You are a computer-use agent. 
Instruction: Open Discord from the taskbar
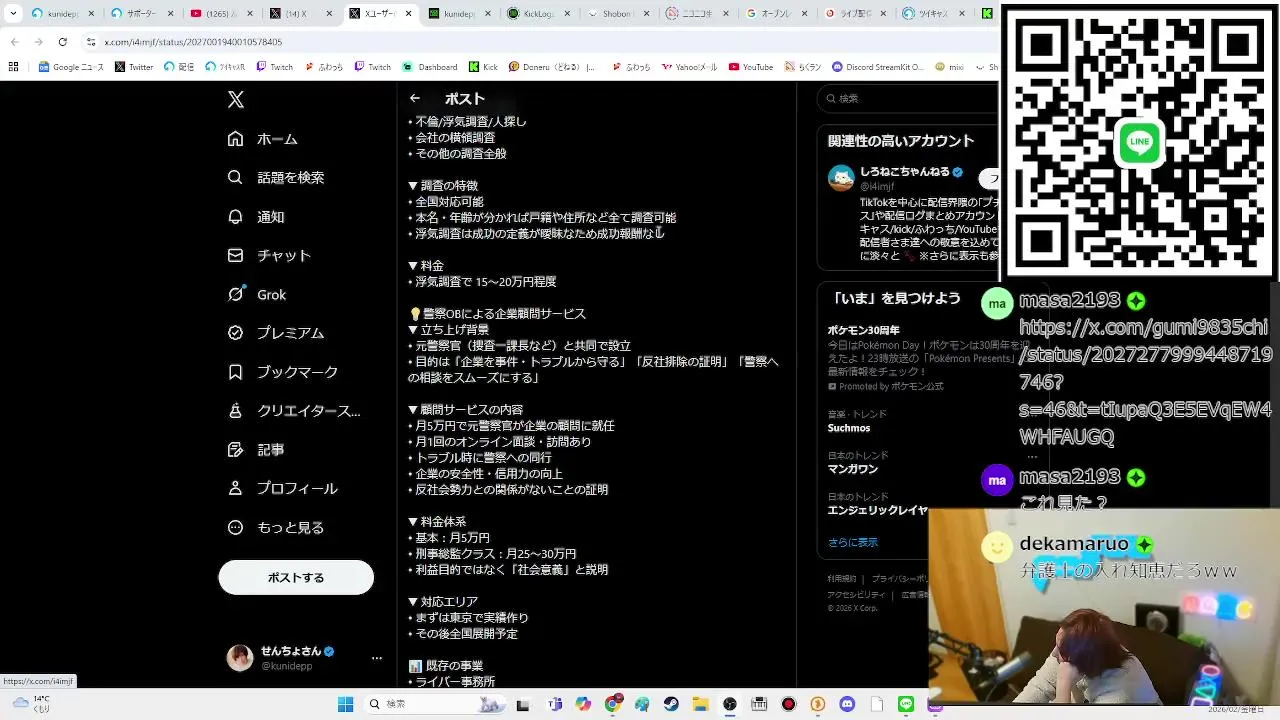coord(848,704)
